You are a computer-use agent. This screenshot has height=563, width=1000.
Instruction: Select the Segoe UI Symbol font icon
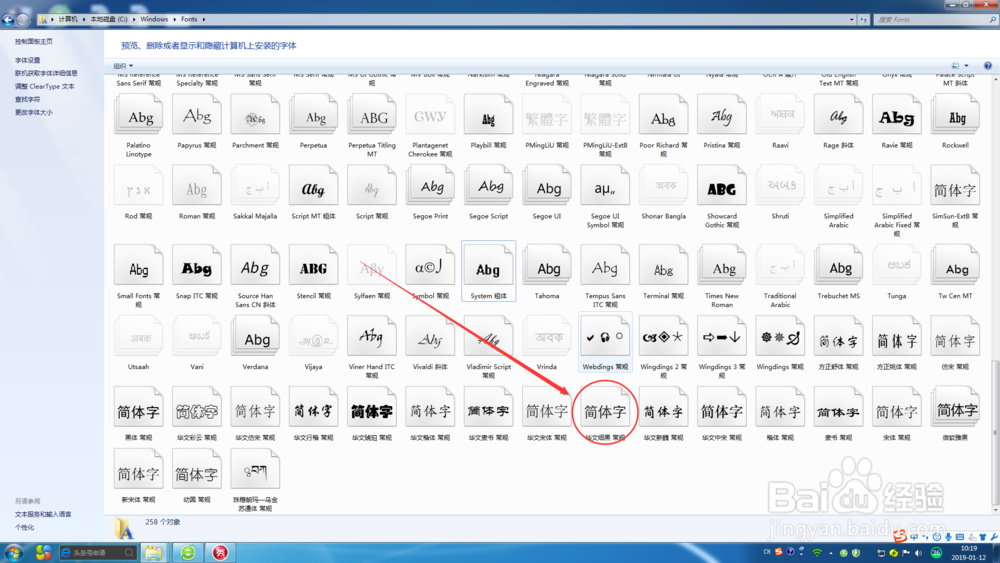click(605, 186)
